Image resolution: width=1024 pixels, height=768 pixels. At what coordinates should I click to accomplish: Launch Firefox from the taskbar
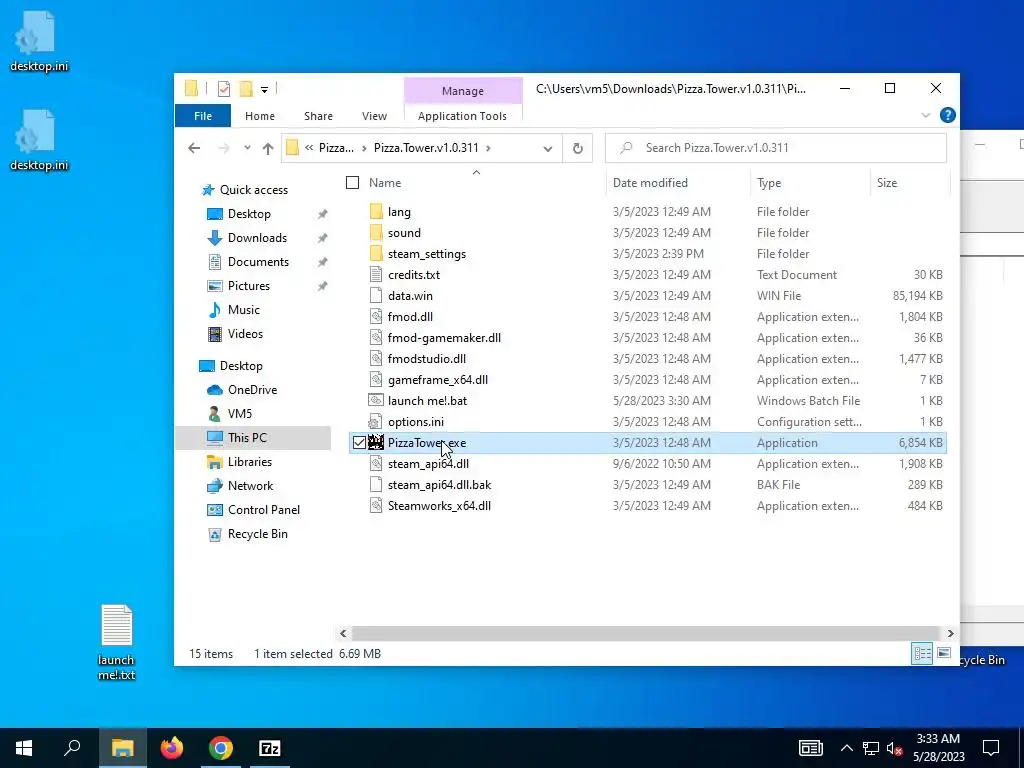pos(172,748)
